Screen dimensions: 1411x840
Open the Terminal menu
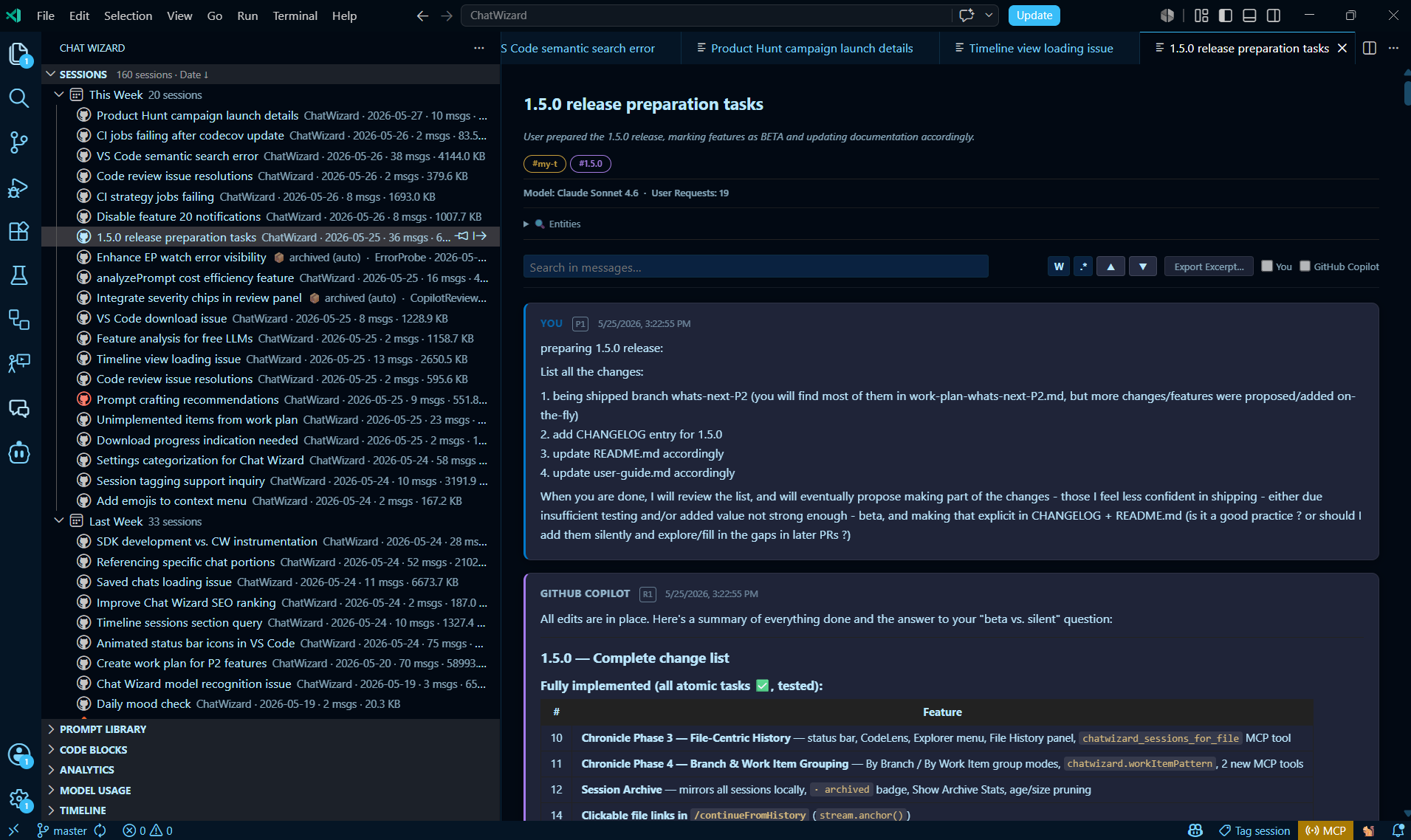pos(295,16)
